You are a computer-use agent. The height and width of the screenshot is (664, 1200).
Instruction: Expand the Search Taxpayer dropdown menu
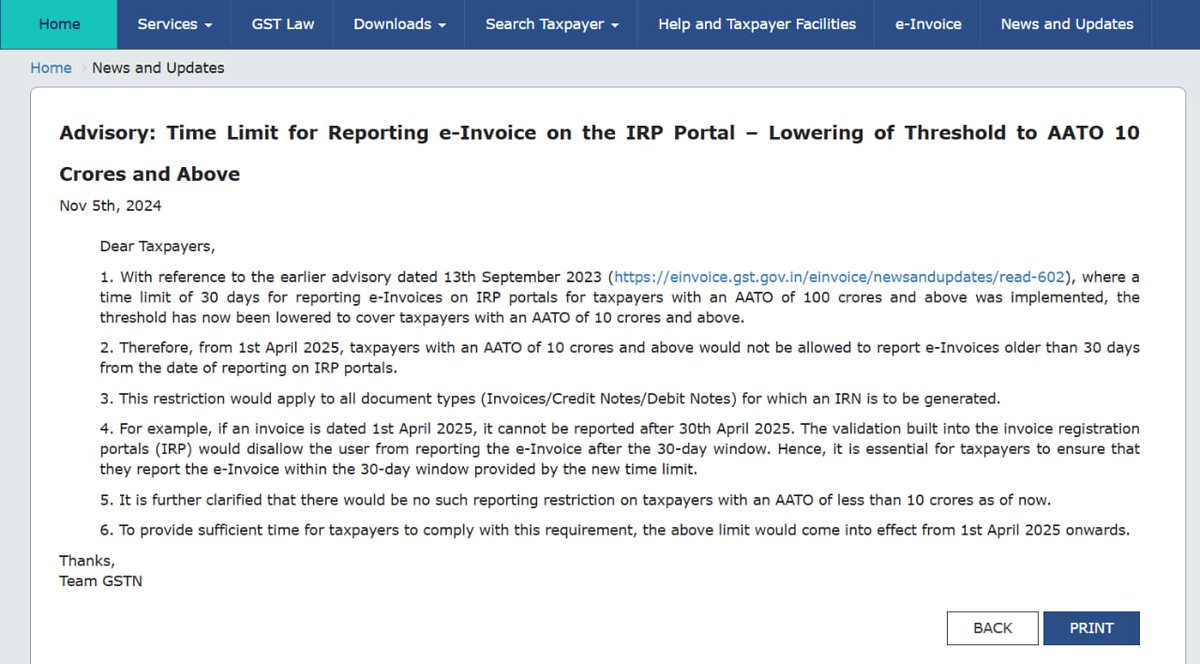(552, 24)
